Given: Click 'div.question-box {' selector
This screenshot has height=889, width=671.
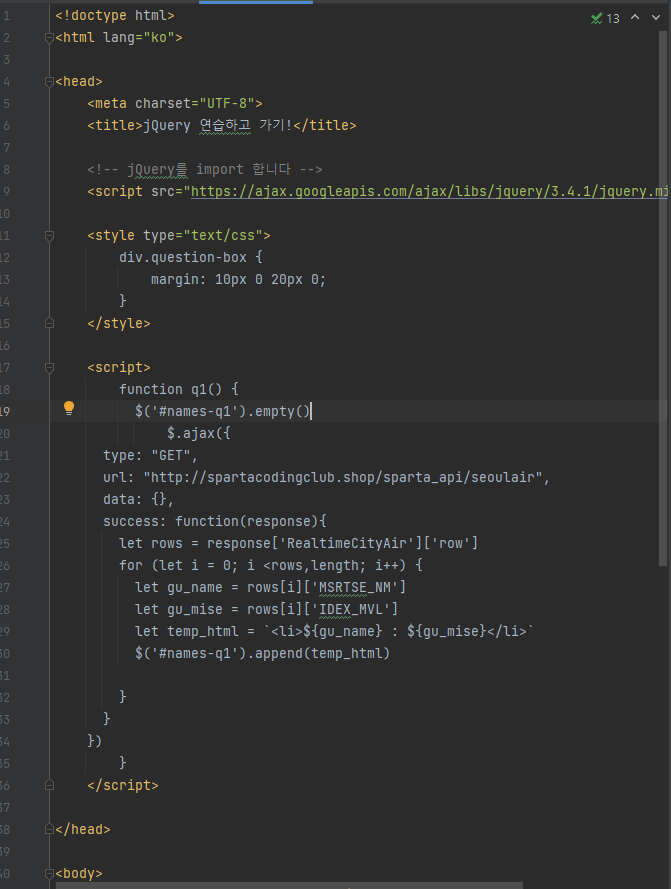Looking at the screenshot, I should [x=191, y=257].
